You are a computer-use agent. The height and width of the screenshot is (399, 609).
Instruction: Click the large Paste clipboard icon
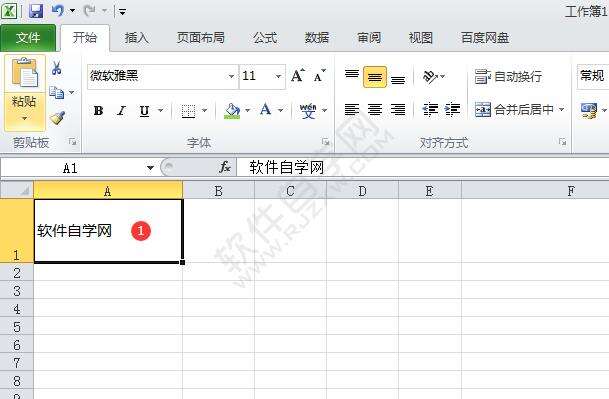click(x=25, y=73)
